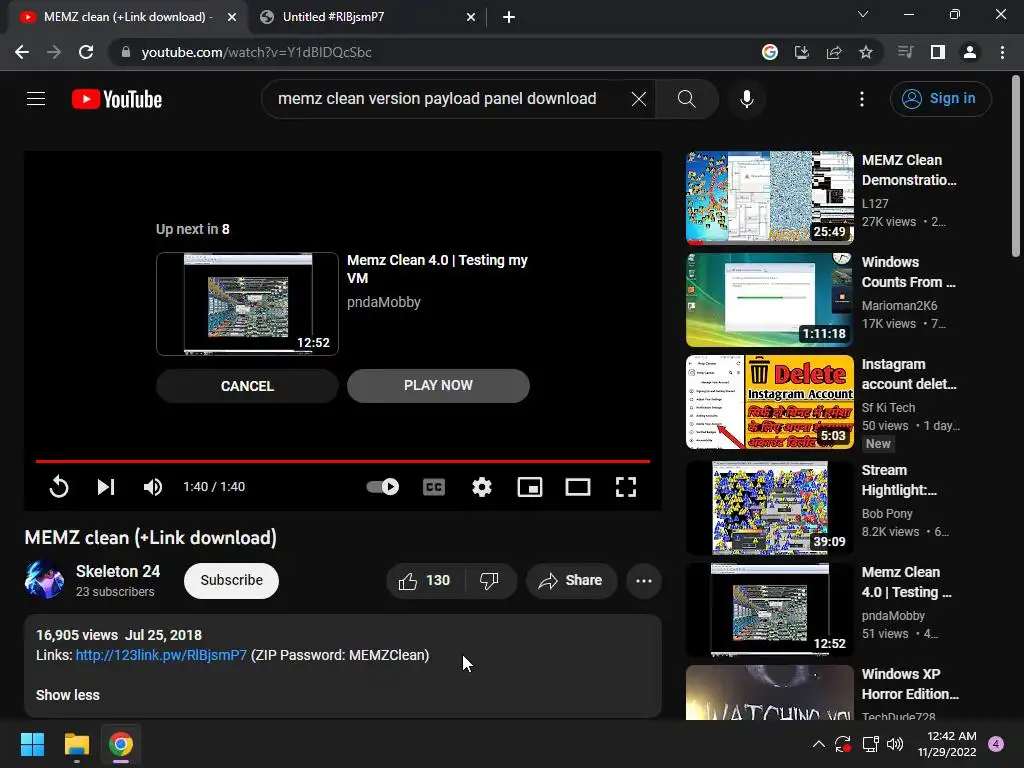Open File Explorer from taskbar
Viewport: 1024px width, 768px height.
click(x=76, y=744)
